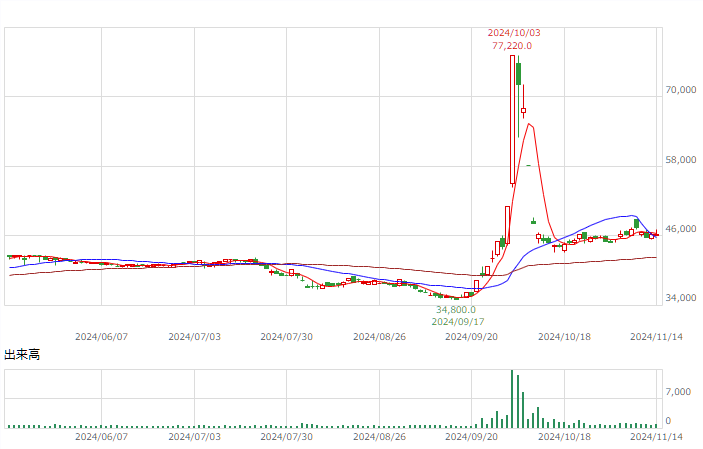Click price chart date label 2024/09/20

tap(471, 336)
